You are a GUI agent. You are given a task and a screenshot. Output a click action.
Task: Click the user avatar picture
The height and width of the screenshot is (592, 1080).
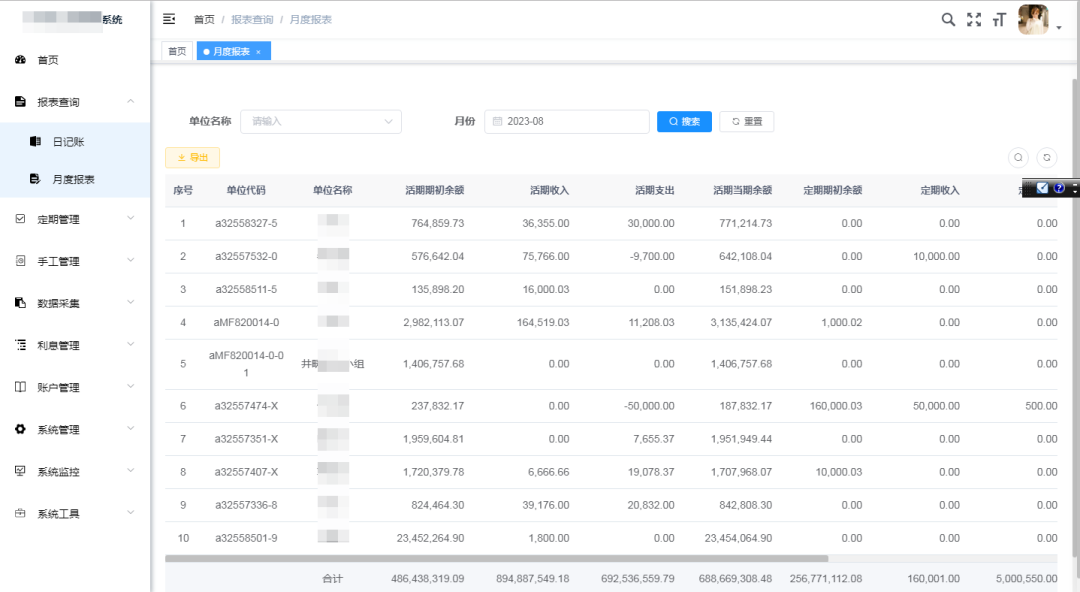(x=1032, y=19)
